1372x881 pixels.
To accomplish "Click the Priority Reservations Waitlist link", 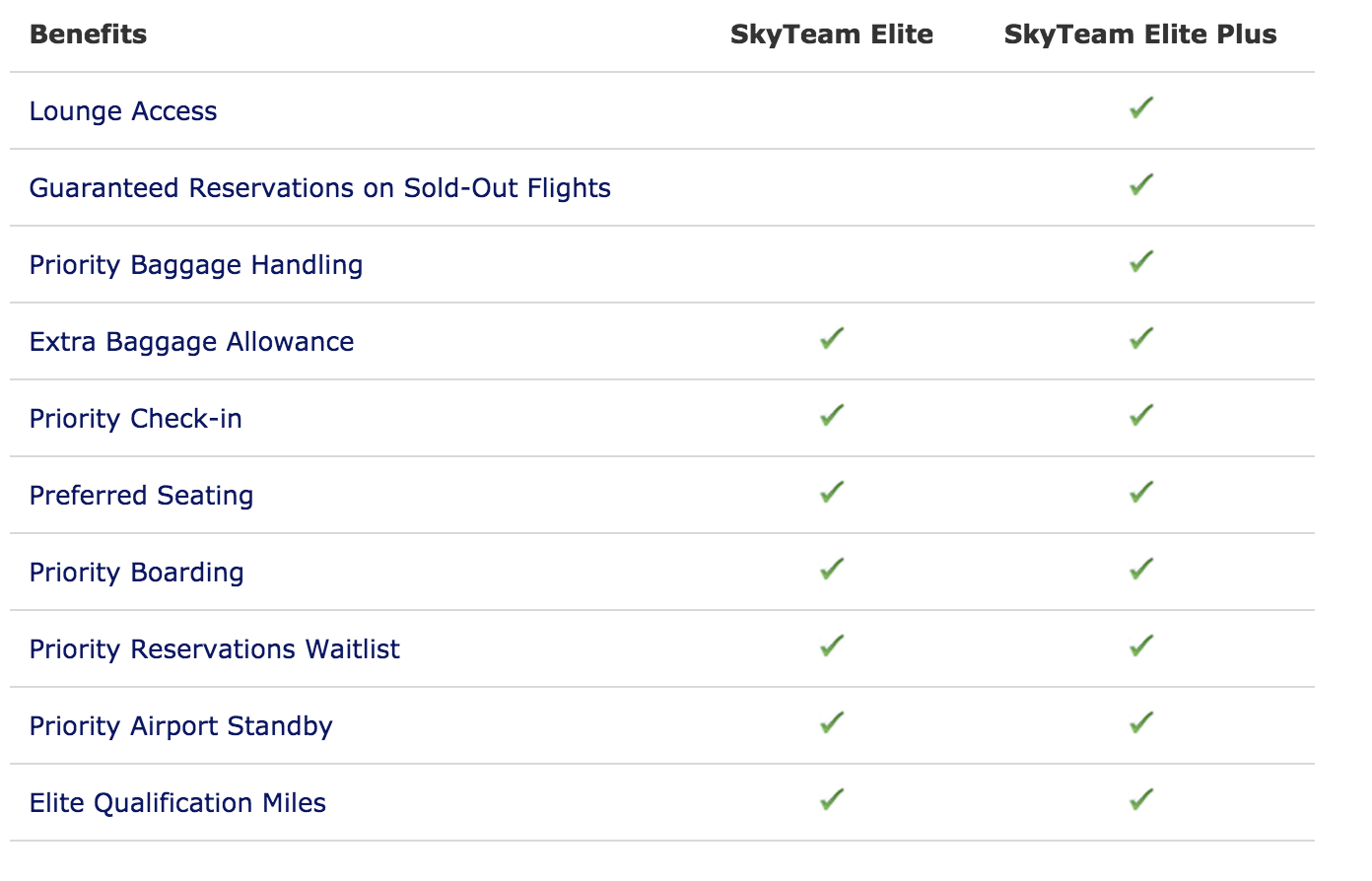I will [x=214, y=649].
